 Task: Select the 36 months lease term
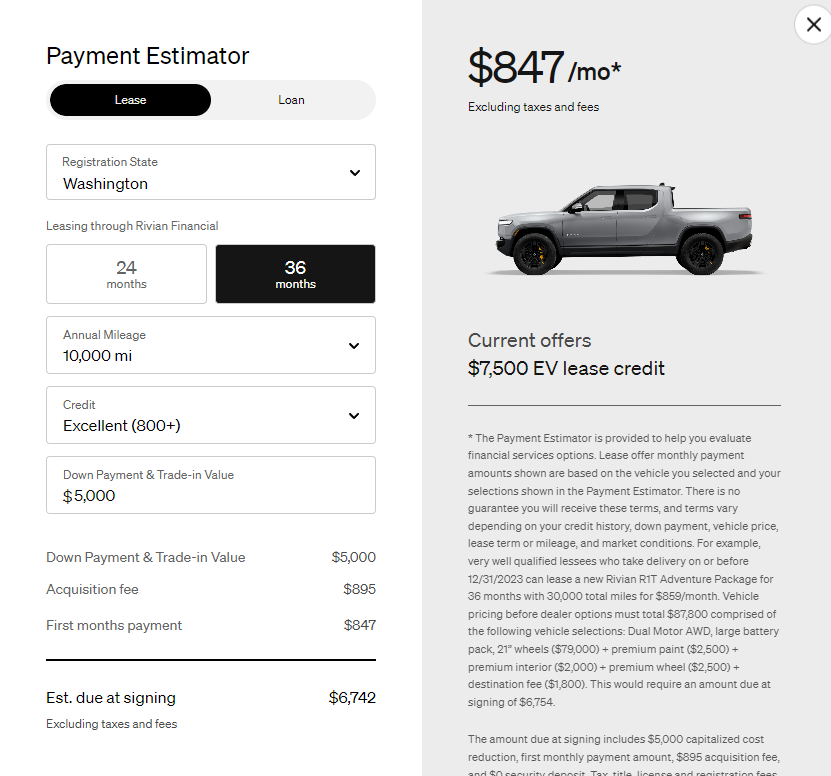point(295,274)
